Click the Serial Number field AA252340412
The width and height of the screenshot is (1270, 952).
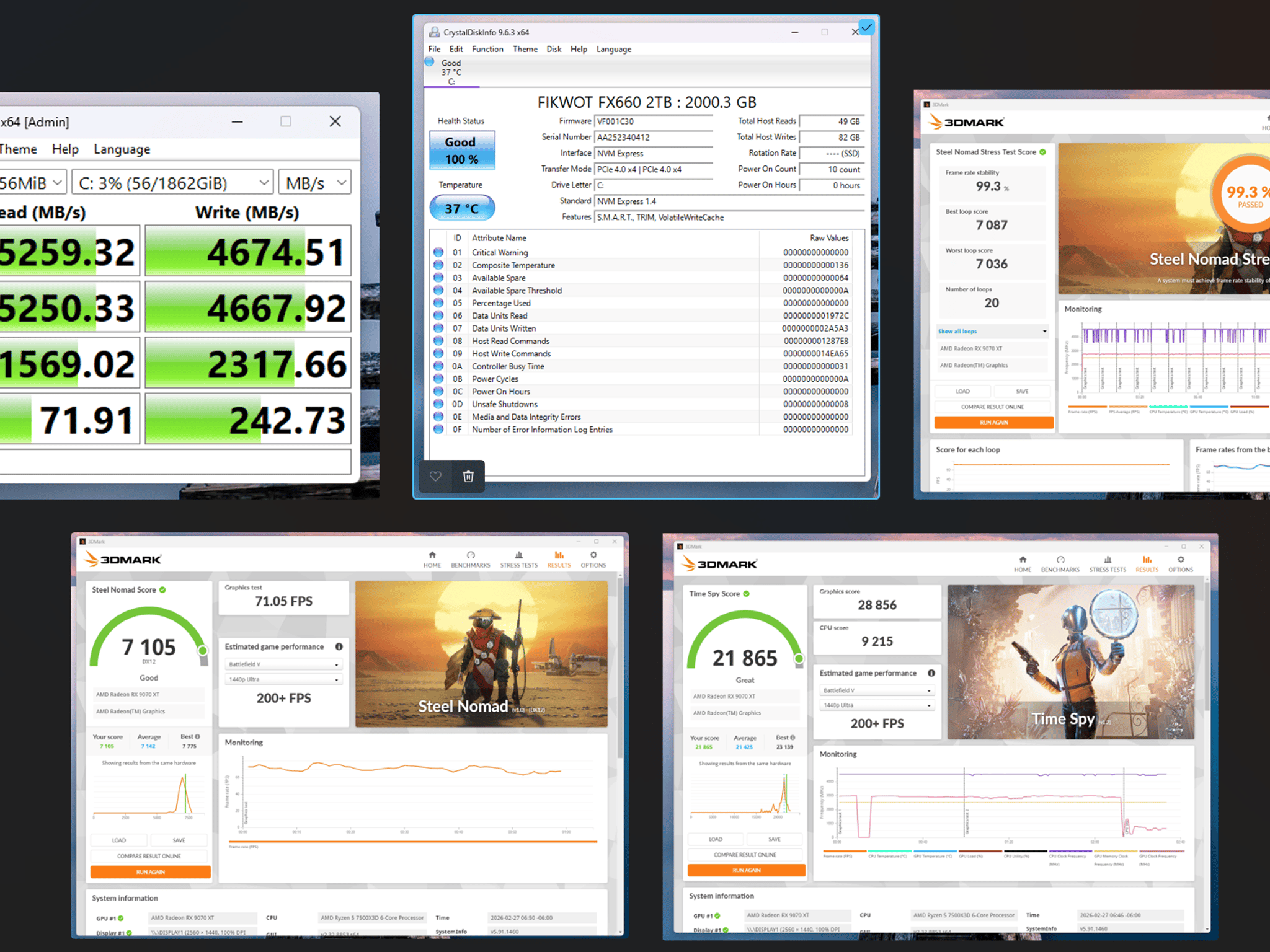(654, 138)
